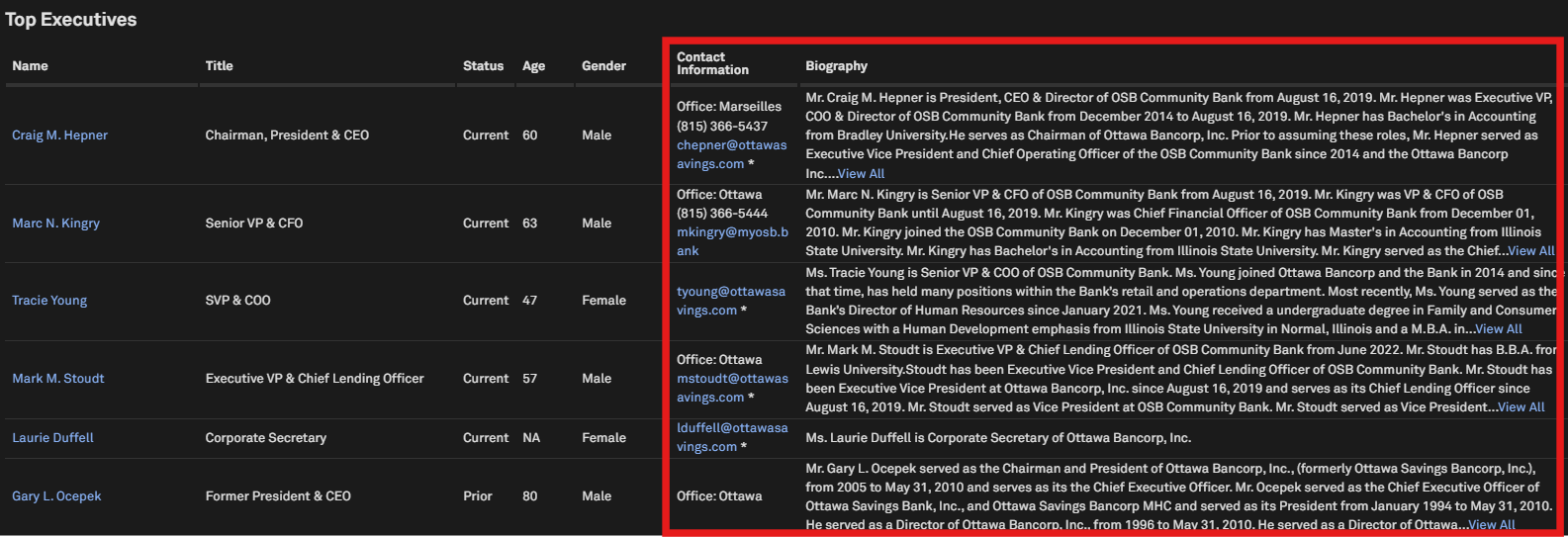Expand Craig Hepner's biography with View All

point(861,174)
